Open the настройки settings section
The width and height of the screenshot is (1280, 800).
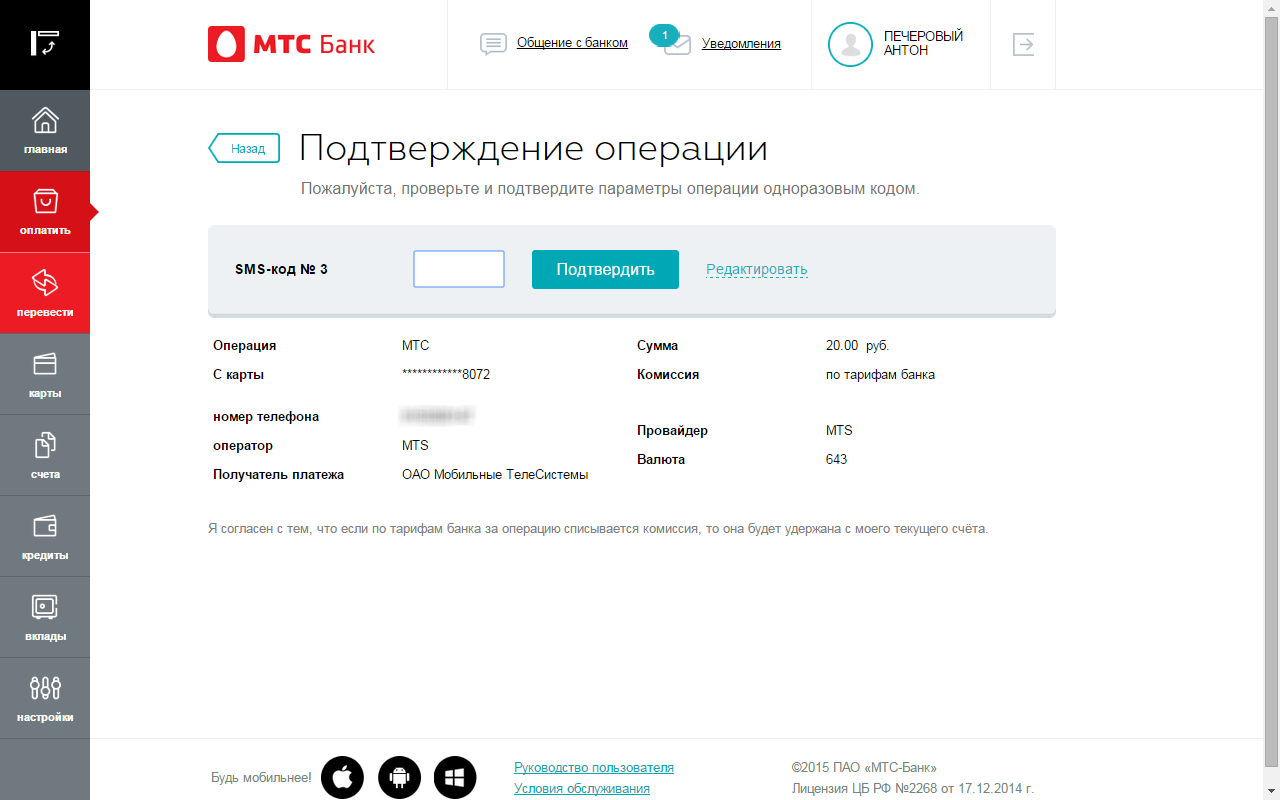point(45,698)
